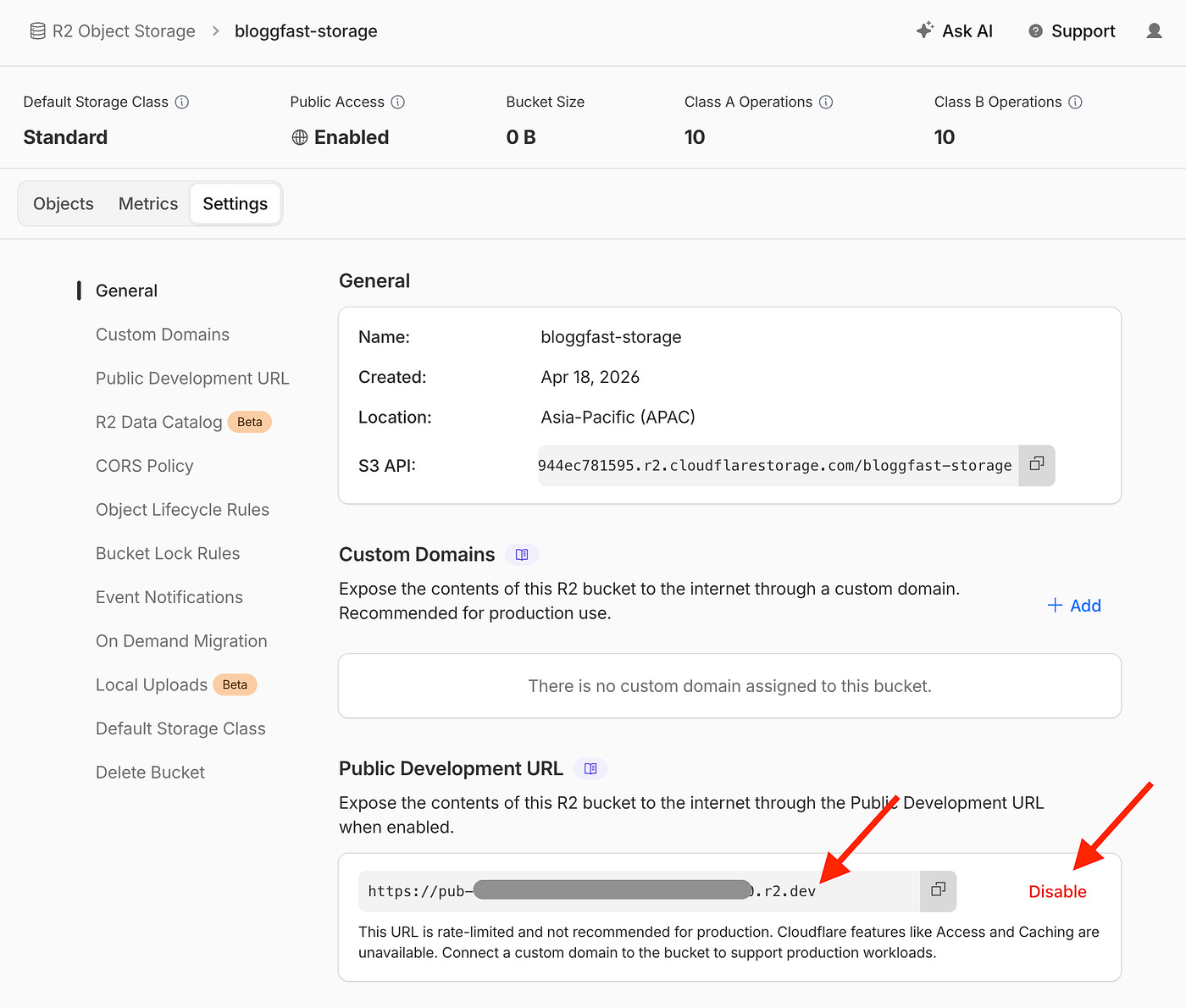Open Delete Bucket settings
Viewport: 1186px width, 1008px height.
150,772
